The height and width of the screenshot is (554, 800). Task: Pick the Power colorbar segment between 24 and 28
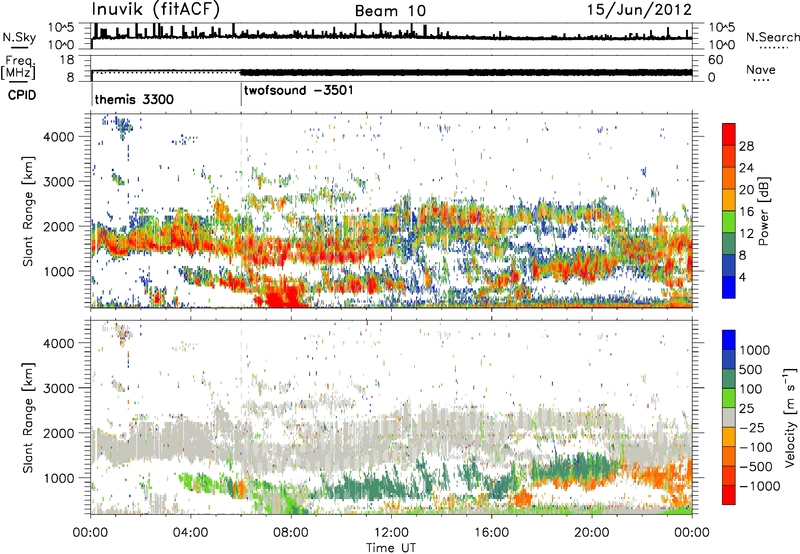click(729, 157)
